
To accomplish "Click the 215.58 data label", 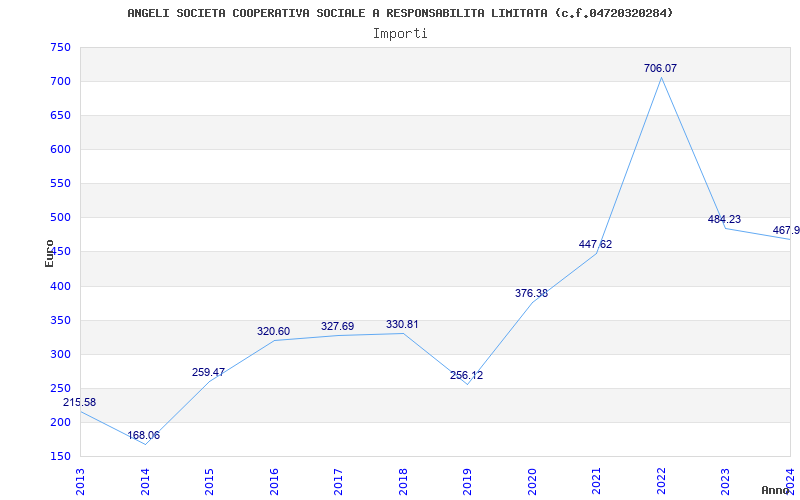I will [x=80, y=403].
